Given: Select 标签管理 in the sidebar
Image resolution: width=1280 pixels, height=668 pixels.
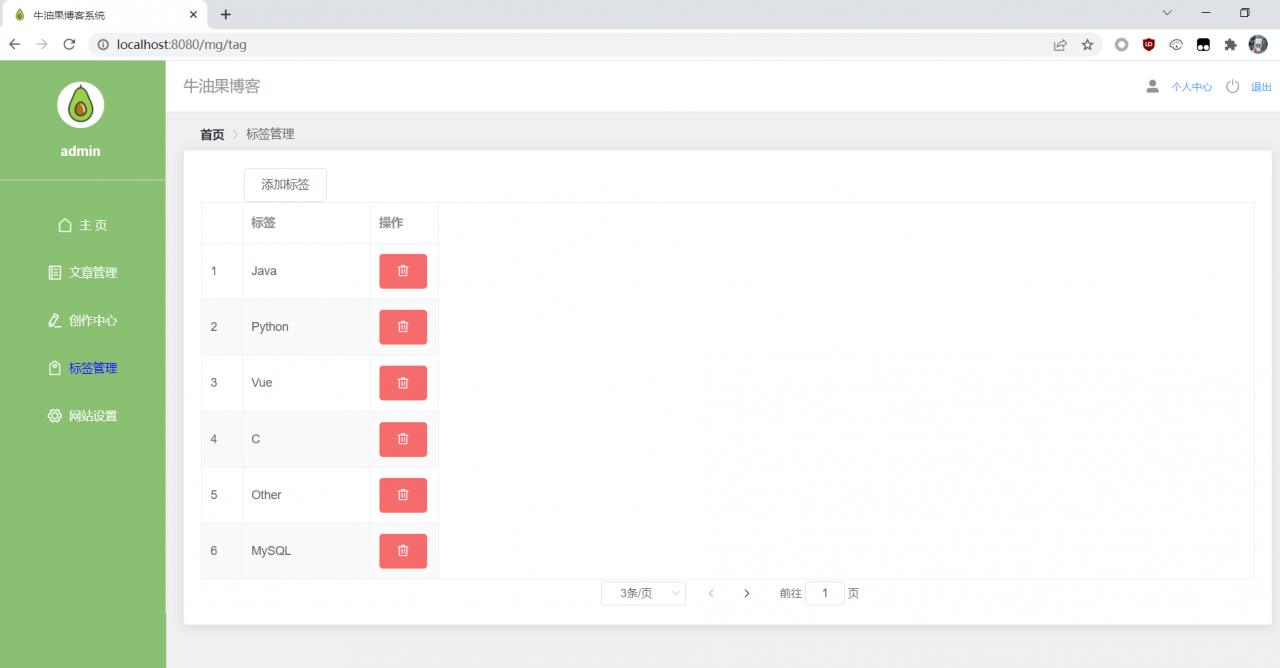Looking at the screenshot, I should (x=83, y=368).
